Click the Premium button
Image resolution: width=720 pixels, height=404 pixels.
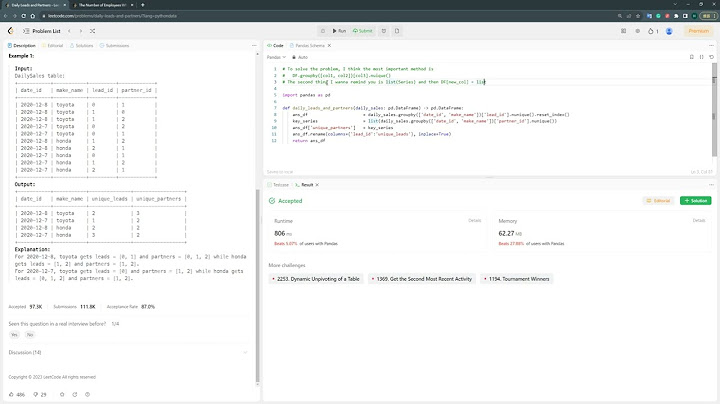coord(698,31)
